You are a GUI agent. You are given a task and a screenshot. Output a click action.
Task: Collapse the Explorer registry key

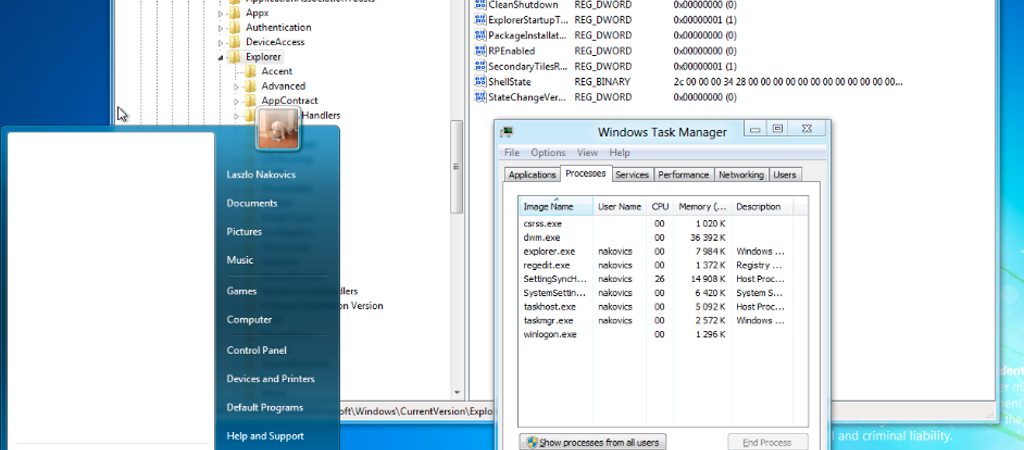[221, 57]
